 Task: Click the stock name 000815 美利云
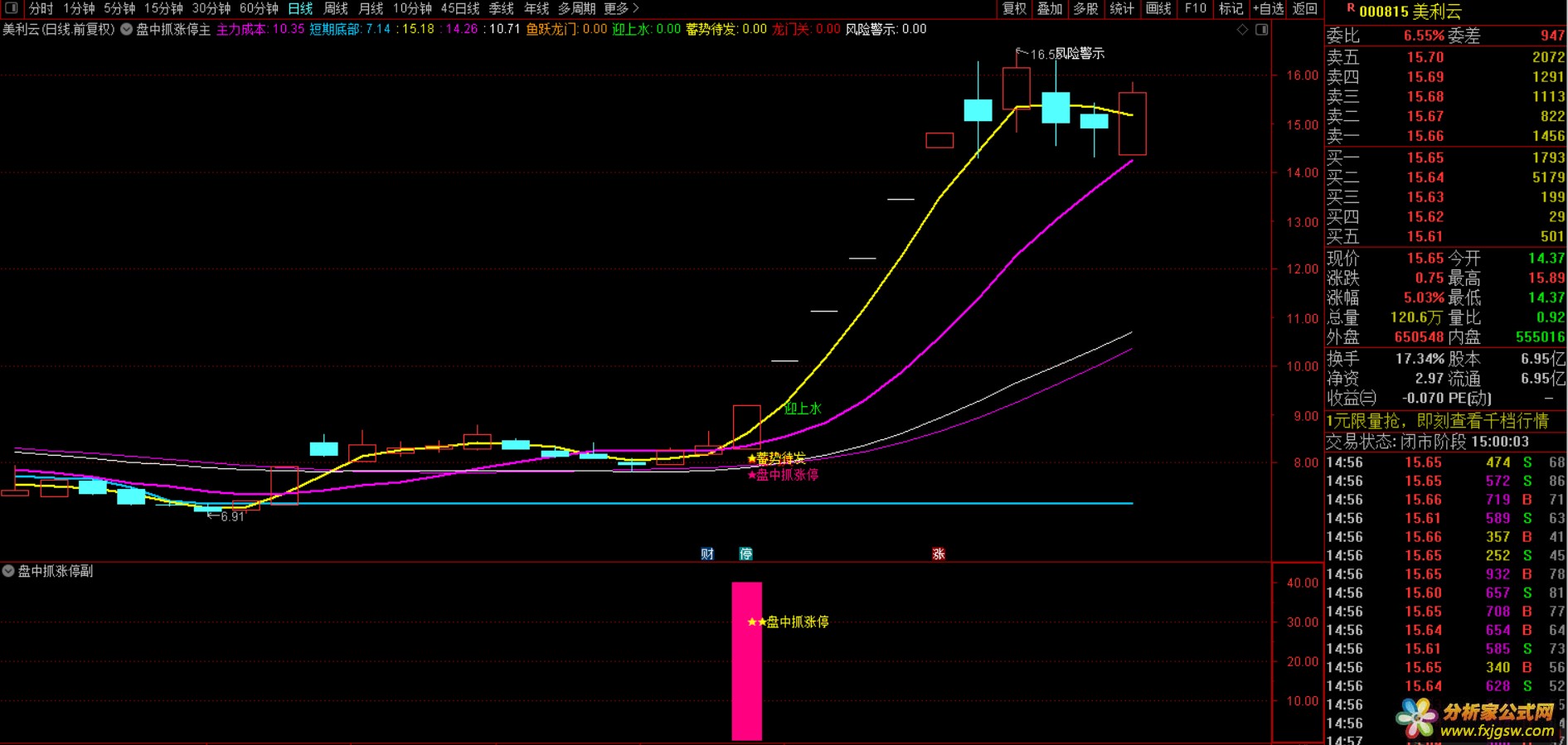1410,12
